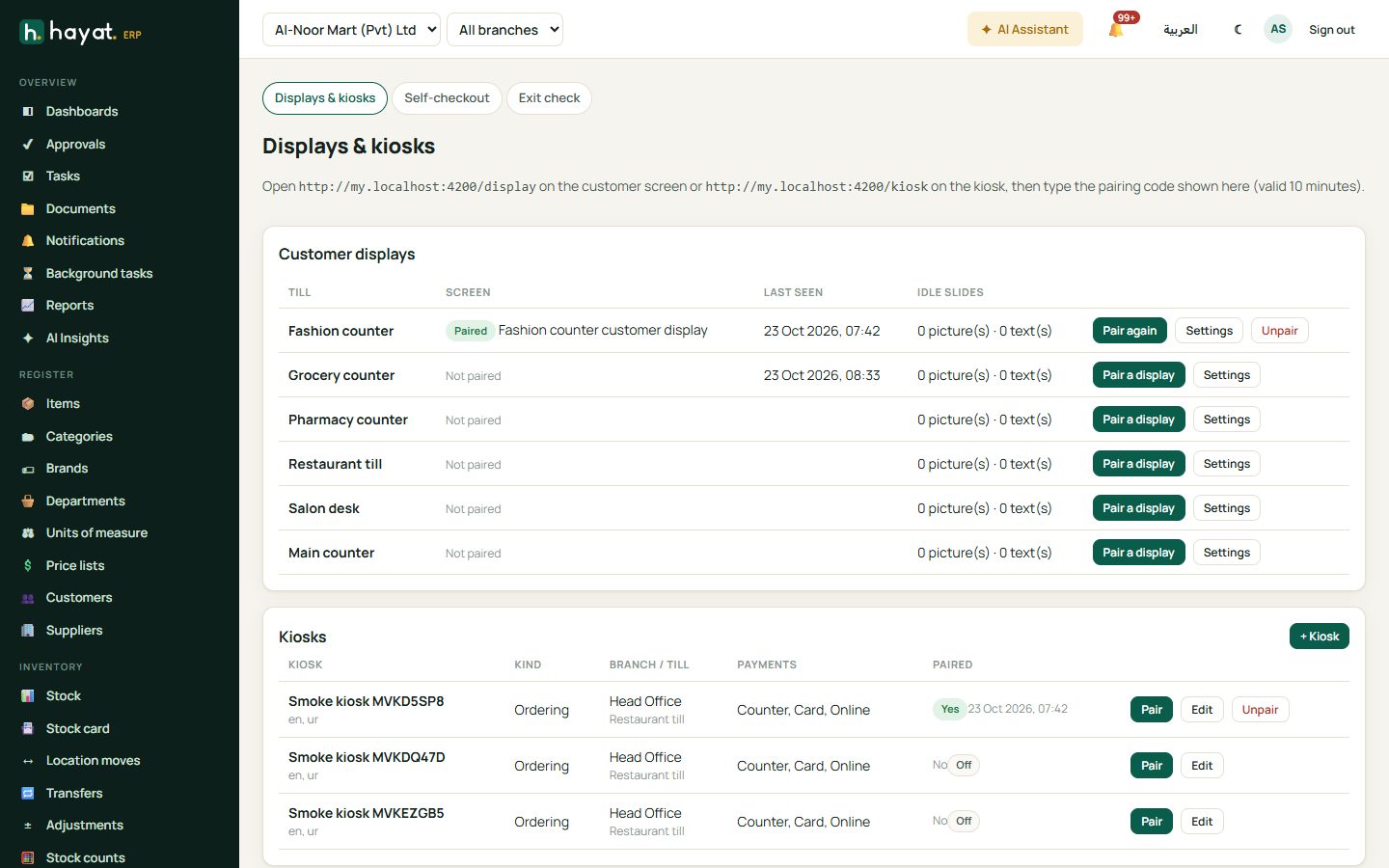Viewport: 1389px width, 868px height.
Task: Open the Suppliers building icon
Action: click(28, 631)
